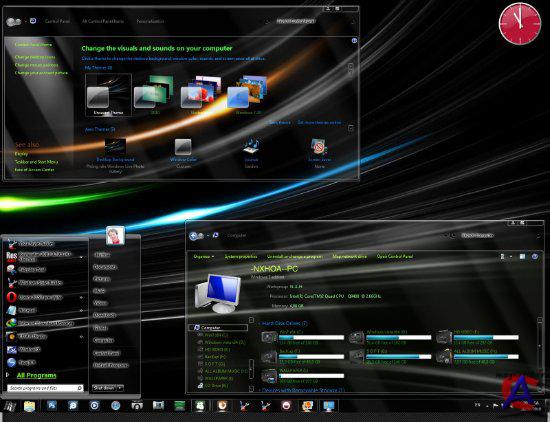Open Sounds settings icon

pyautogui.click(x=251, y=147)
